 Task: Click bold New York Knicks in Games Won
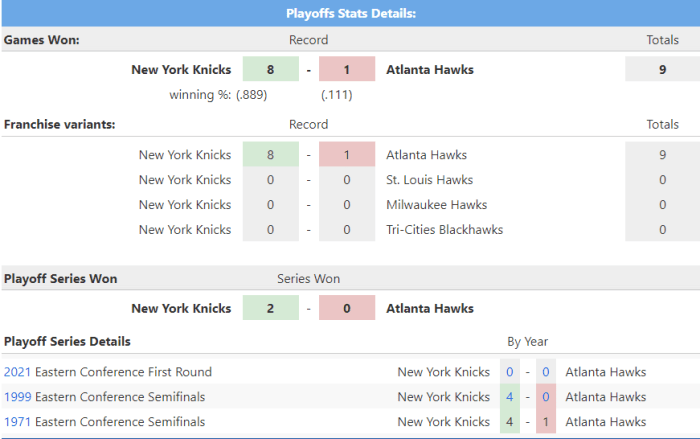tap(181, 70)
